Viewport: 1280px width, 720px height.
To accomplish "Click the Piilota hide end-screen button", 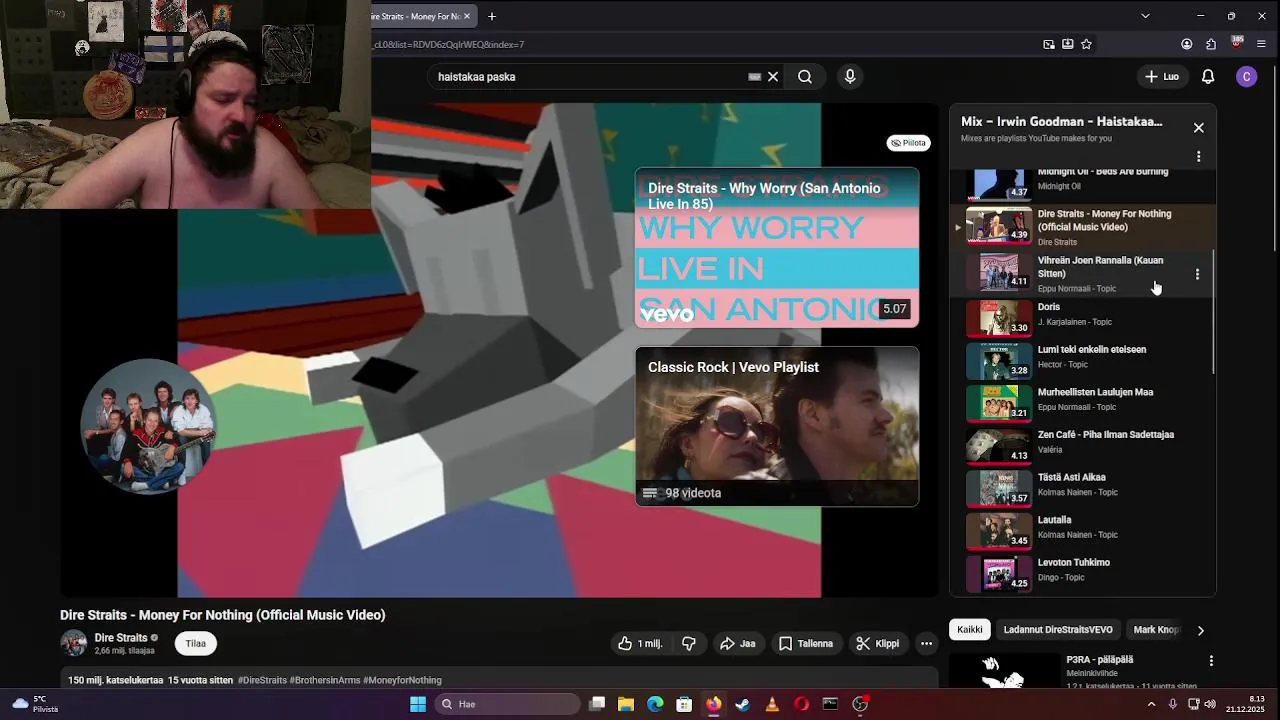I will 908,143.
